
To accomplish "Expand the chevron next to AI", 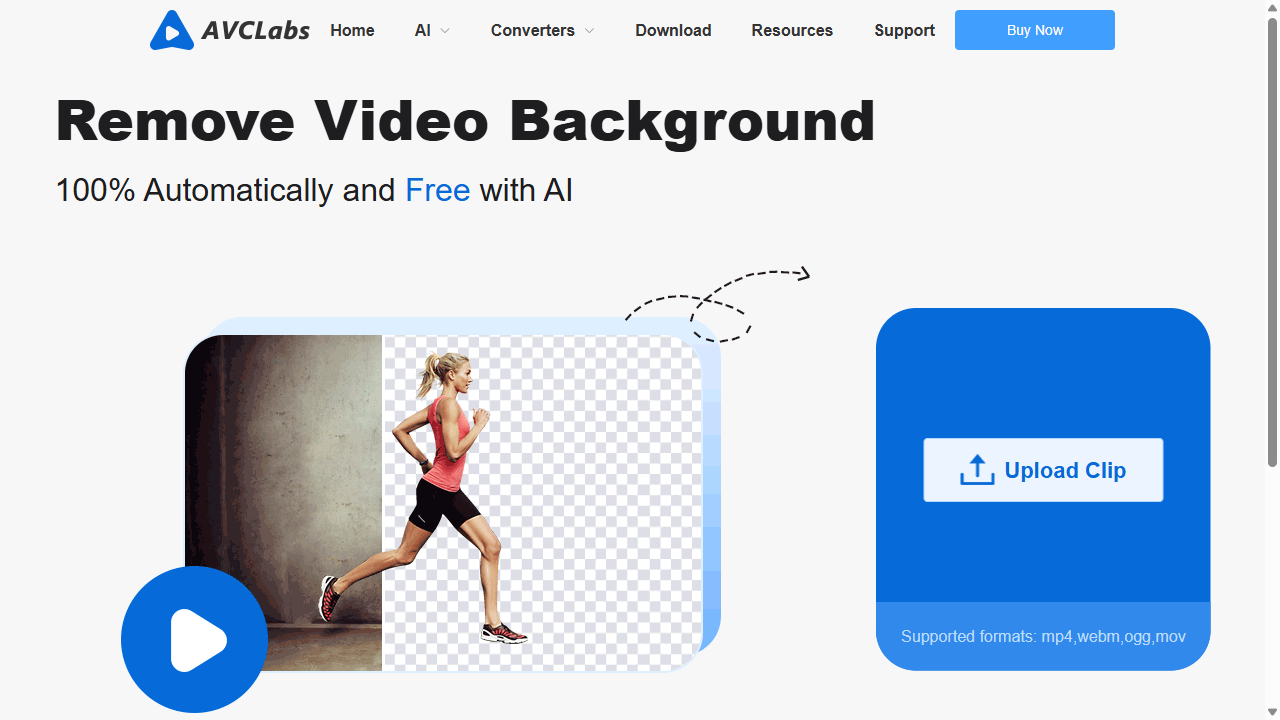I will coord(445,31).
